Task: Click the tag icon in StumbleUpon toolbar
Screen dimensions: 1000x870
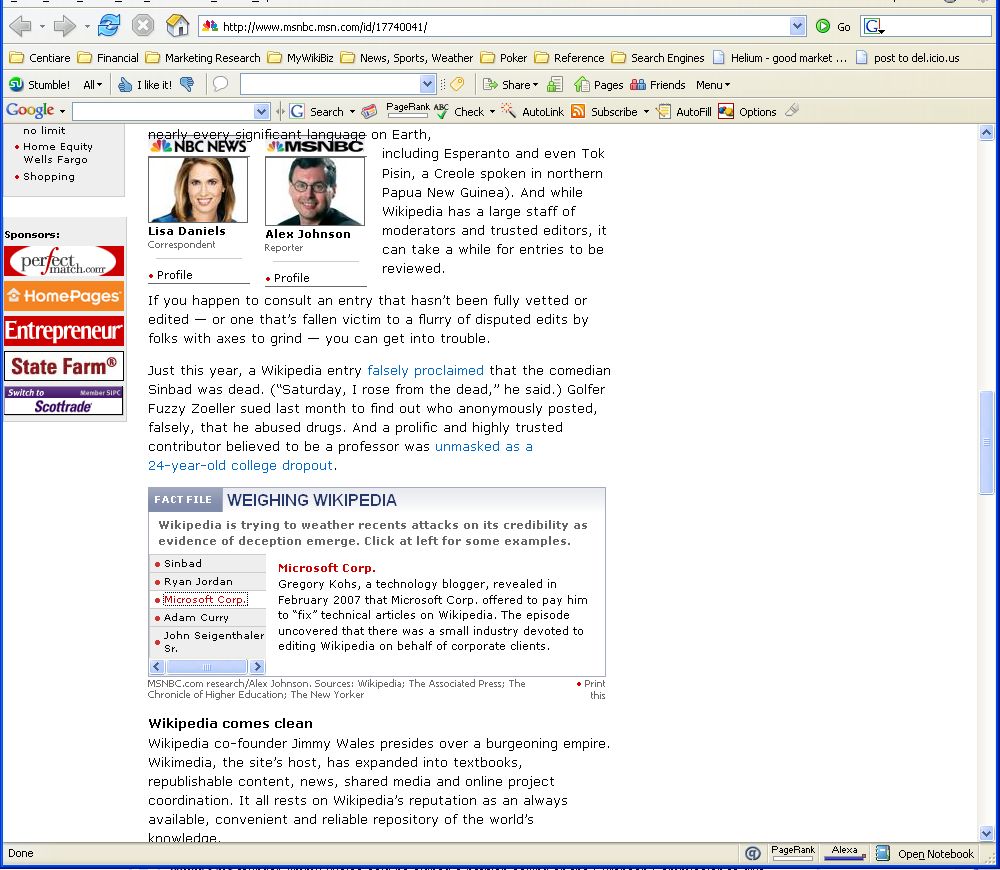Action: click(x=457, y=84)
